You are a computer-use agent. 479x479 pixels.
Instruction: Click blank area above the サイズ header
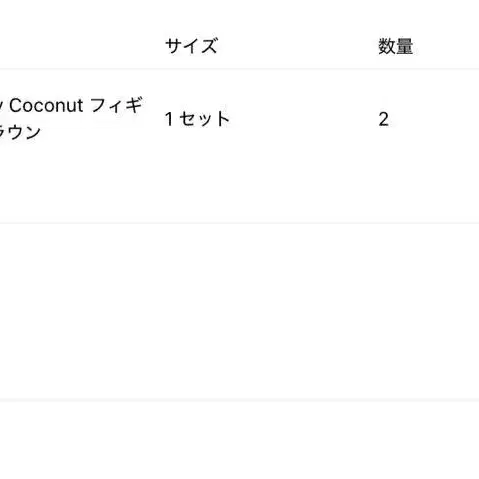point(191,17)
